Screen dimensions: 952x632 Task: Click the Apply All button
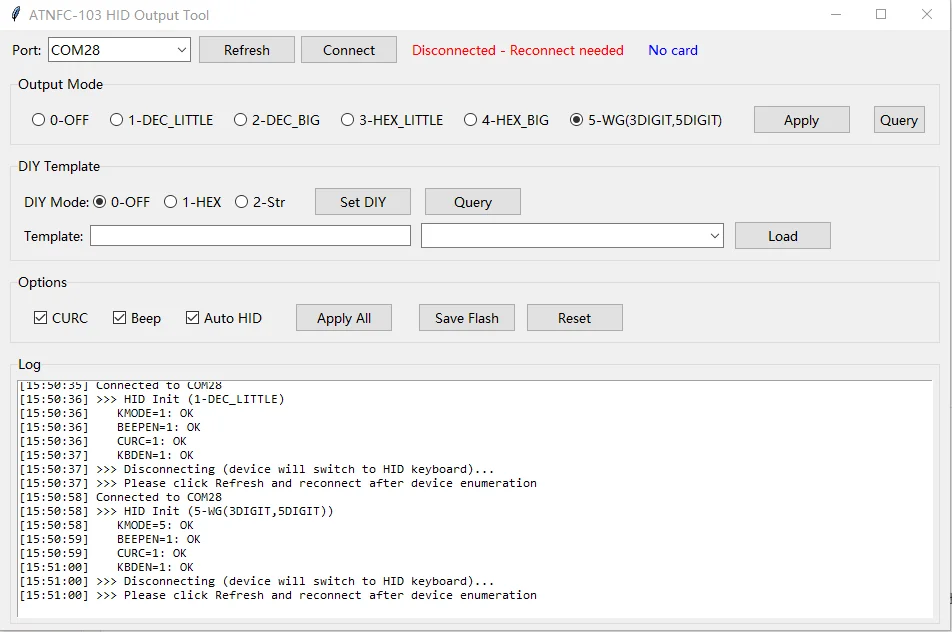tap(344, 318)
